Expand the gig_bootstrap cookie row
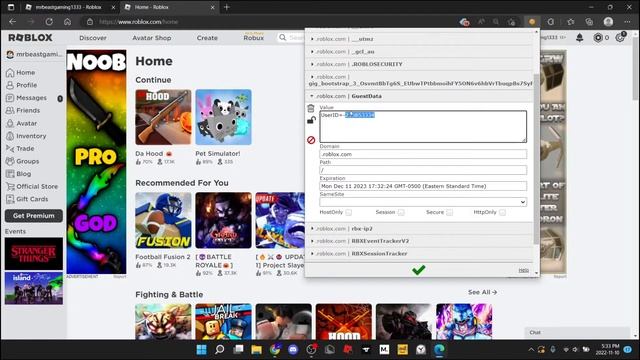Image resolution: width=640 pixels, height=360 pixels. (419, 80)
